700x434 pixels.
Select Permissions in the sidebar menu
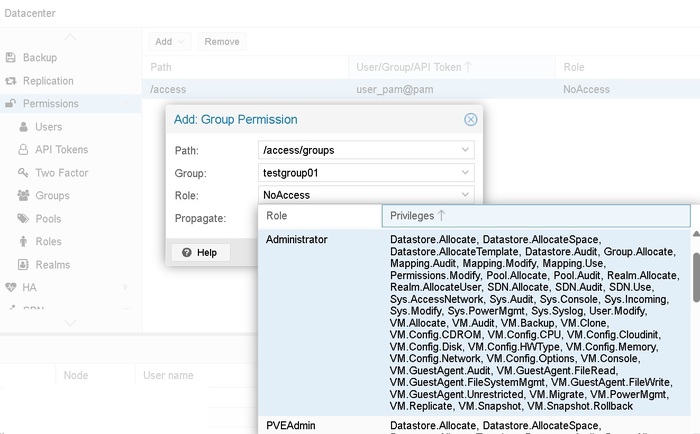click(50, 104)
